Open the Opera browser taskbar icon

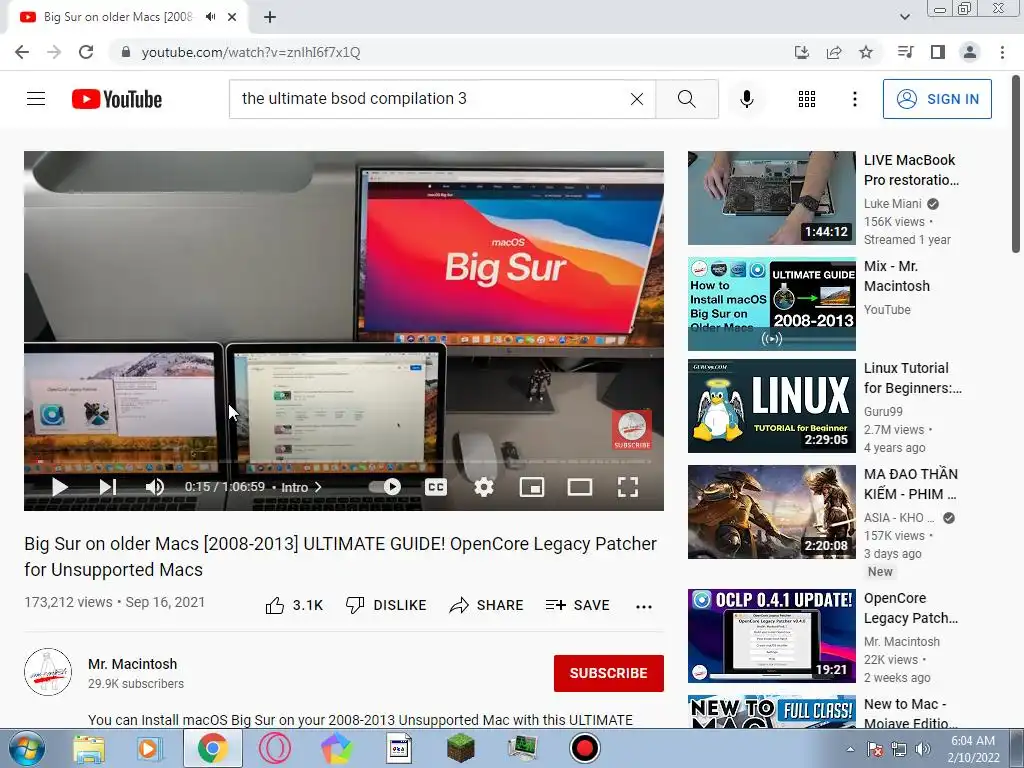point(275,748)
